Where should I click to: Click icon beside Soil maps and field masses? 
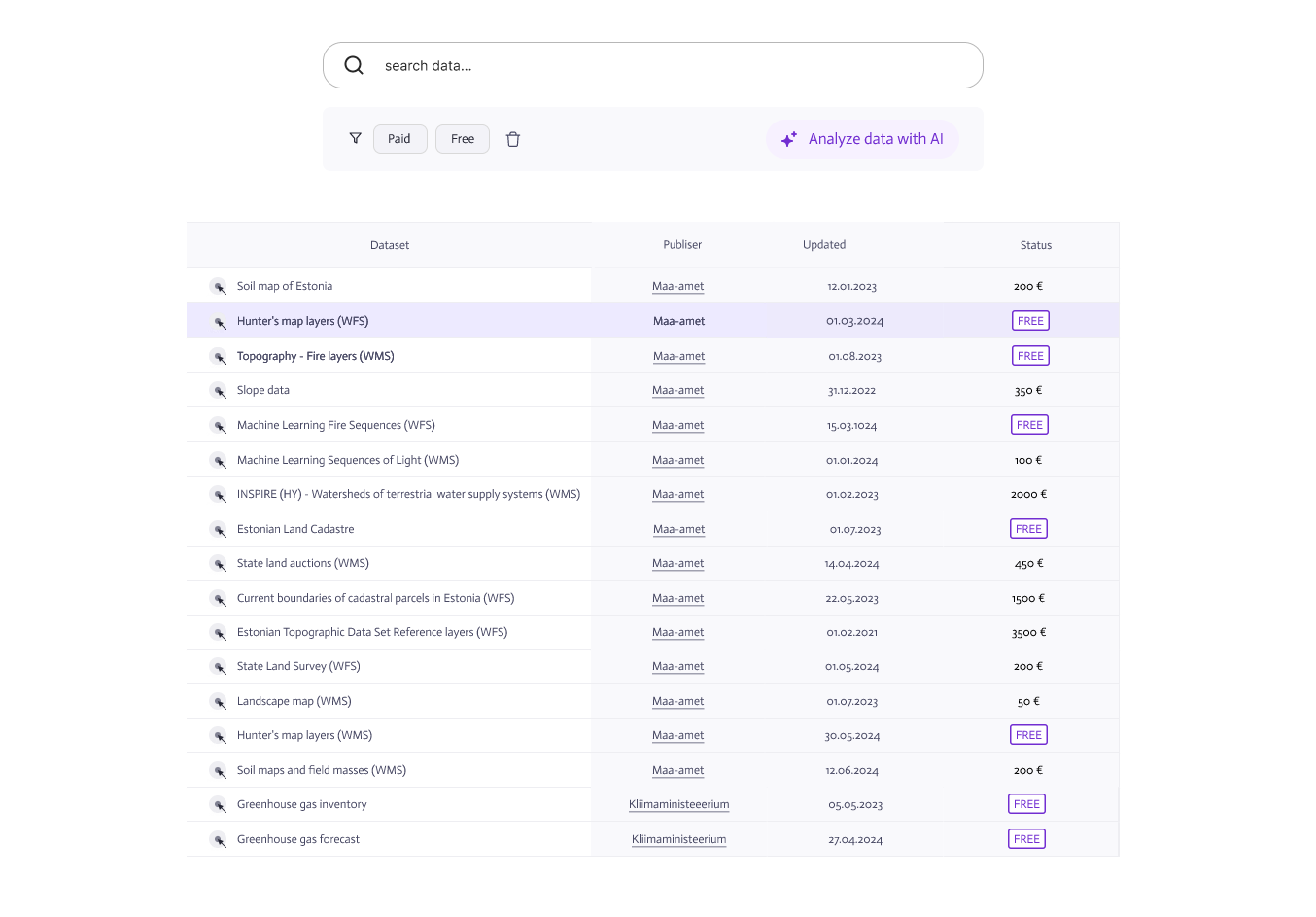219,770
